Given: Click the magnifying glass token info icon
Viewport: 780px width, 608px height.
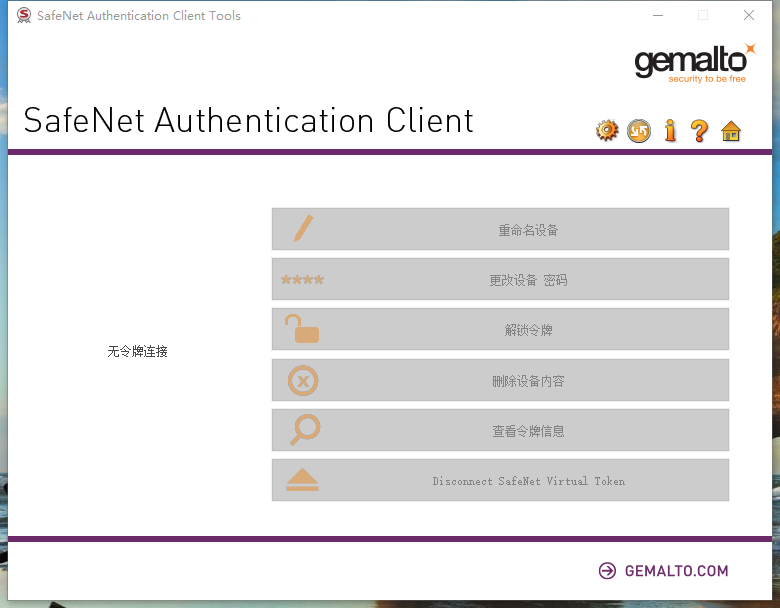Looking at the screenshot, I should tap(305, 430).
